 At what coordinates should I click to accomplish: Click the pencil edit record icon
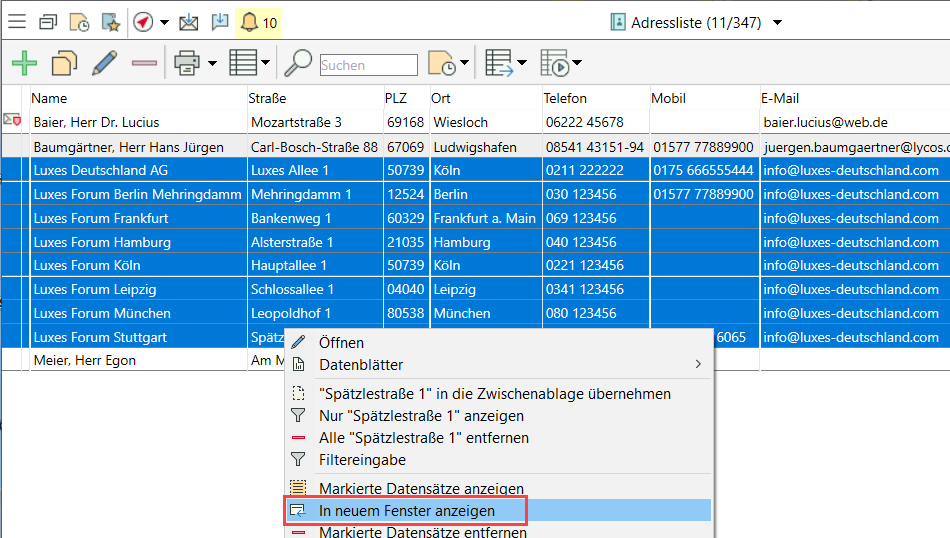tap(104, 64)
